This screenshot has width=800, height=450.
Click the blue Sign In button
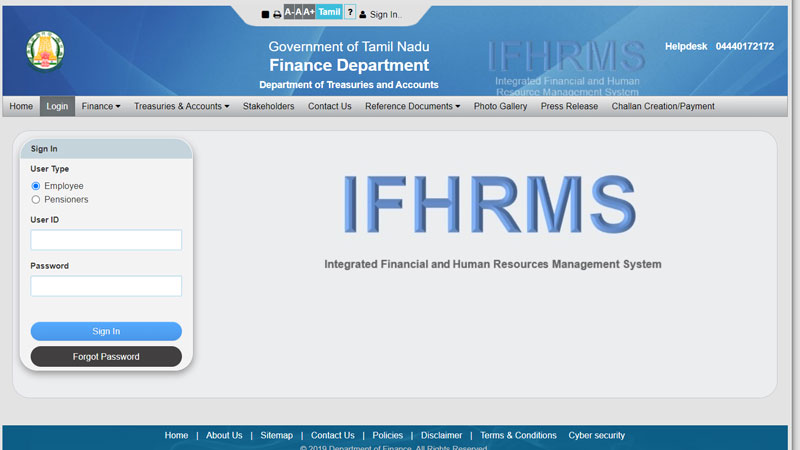106,331
